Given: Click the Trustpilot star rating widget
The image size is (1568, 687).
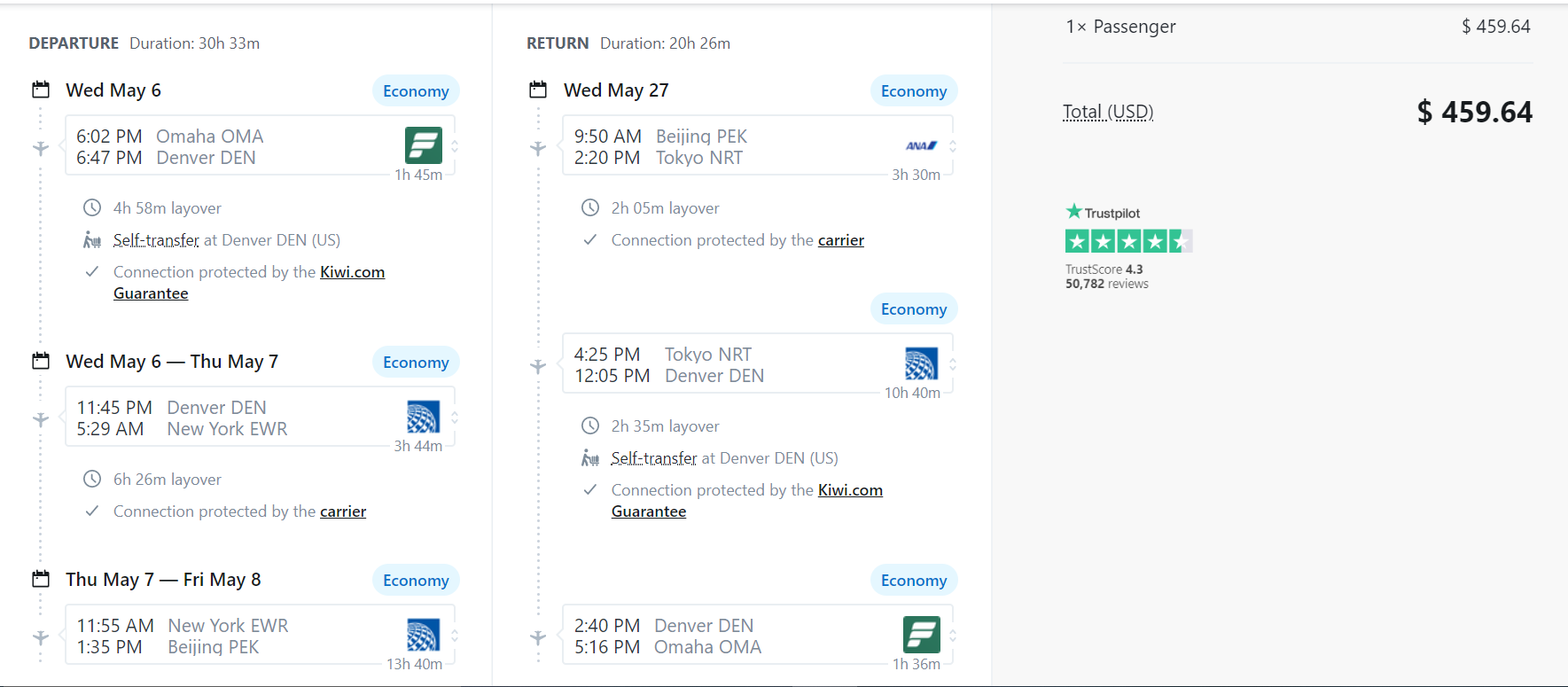Looking at the screenshot, I should (1127, 241).
